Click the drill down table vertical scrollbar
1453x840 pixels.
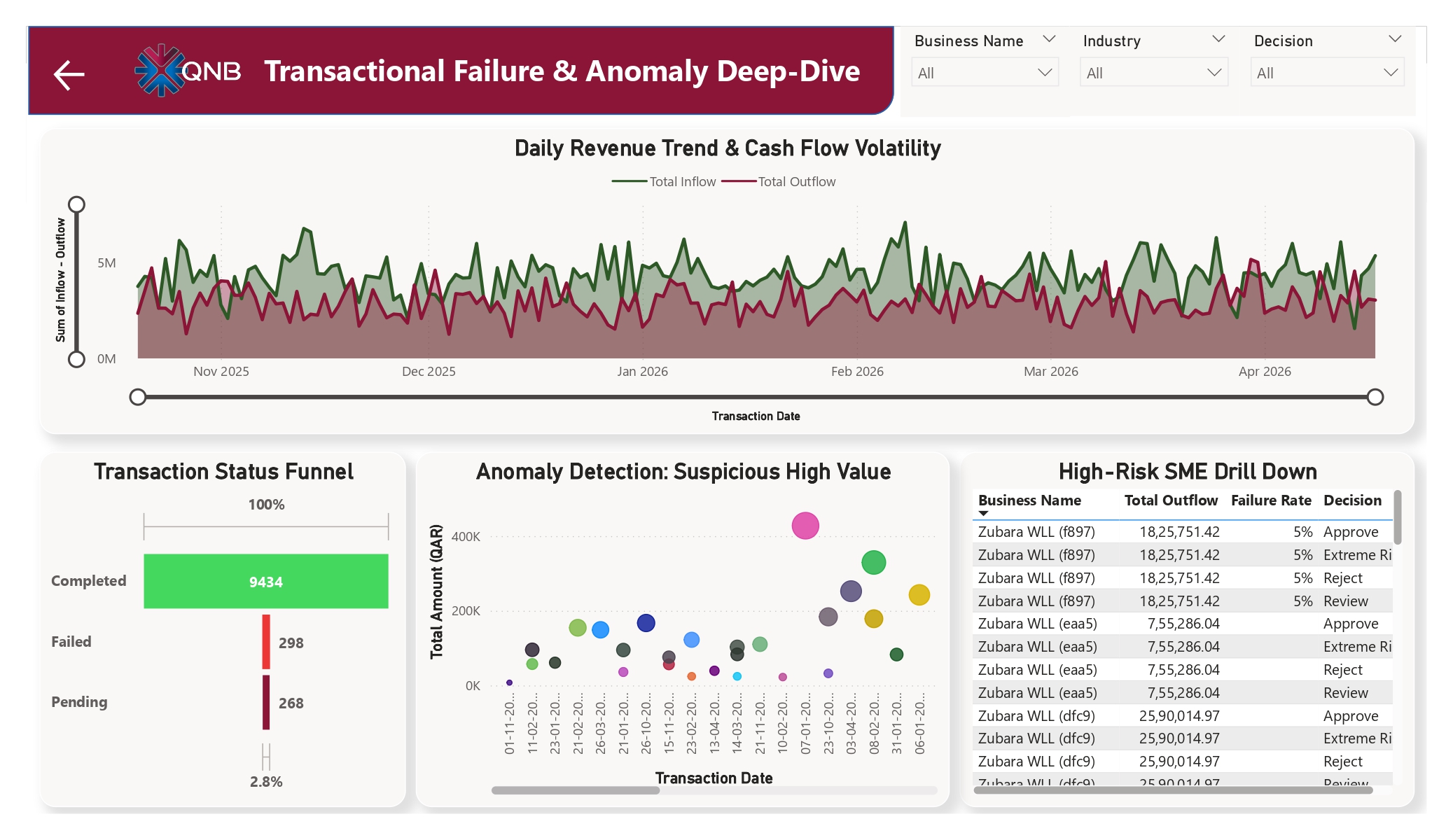point(1398,517)
